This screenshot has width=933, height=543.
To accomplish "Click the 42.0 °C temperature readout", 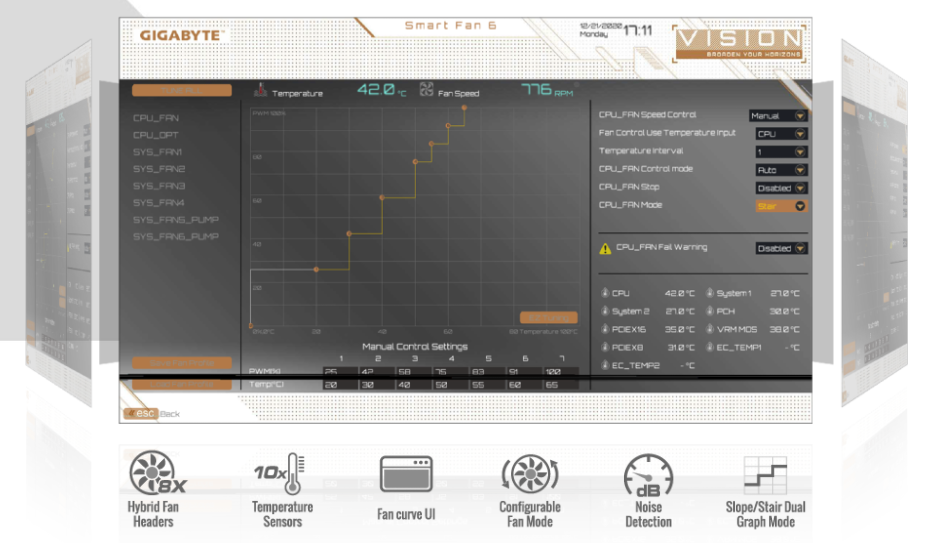I will coord(382,90).
